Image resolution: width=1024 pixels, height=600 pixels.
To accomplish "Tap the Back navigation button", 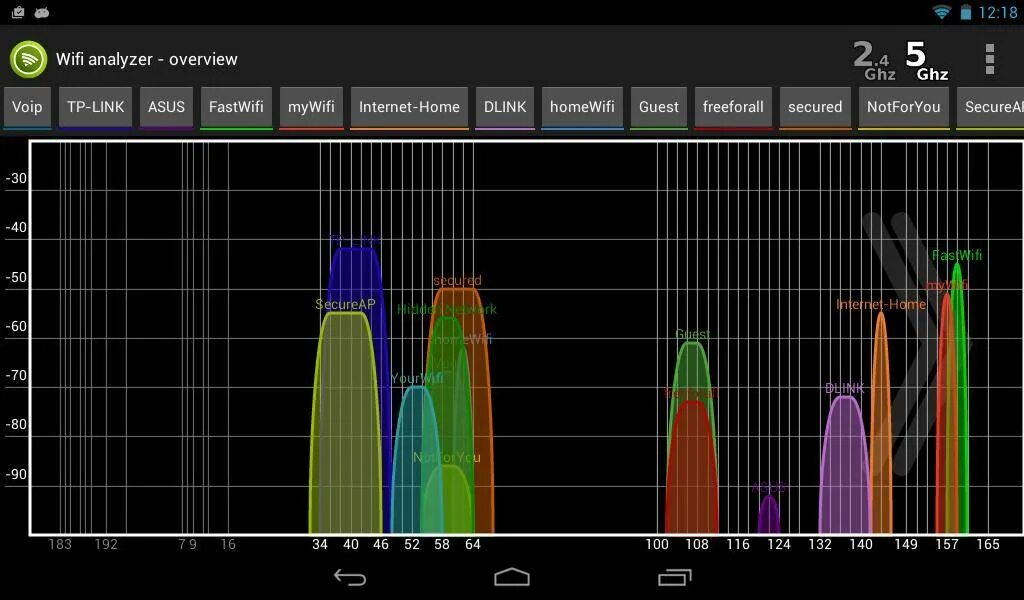I will pyautogui.click(x=350, y=576).
